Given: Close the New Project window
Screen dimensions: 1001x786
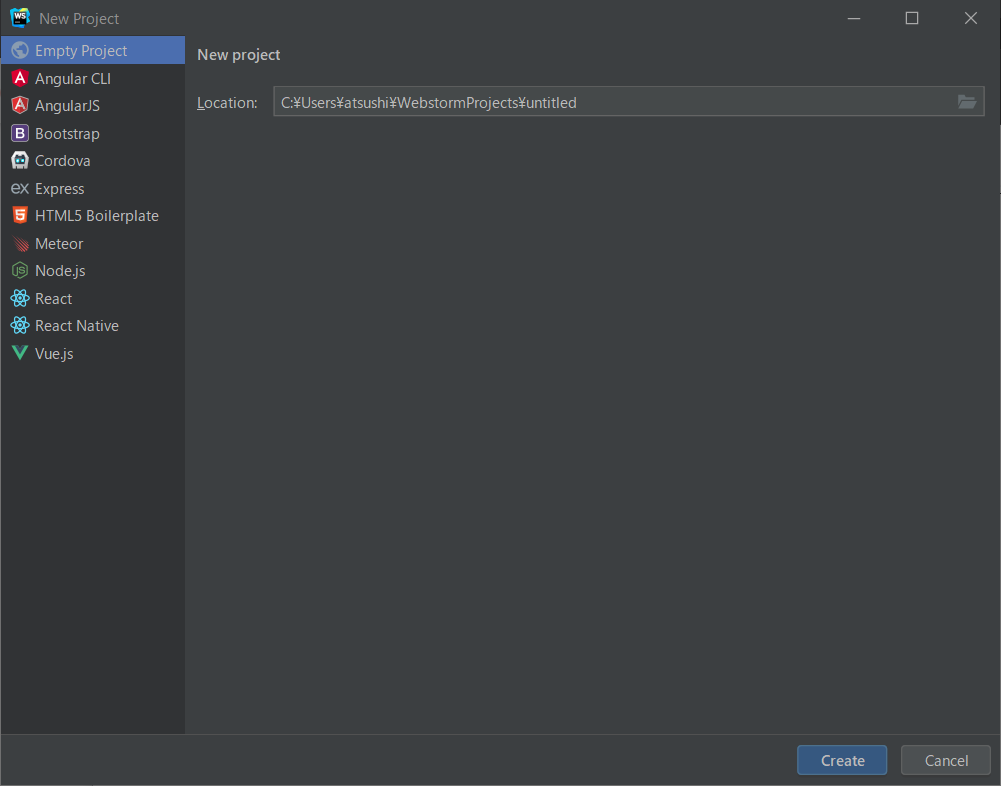Looking at the screenshot, I should point(970,19).
